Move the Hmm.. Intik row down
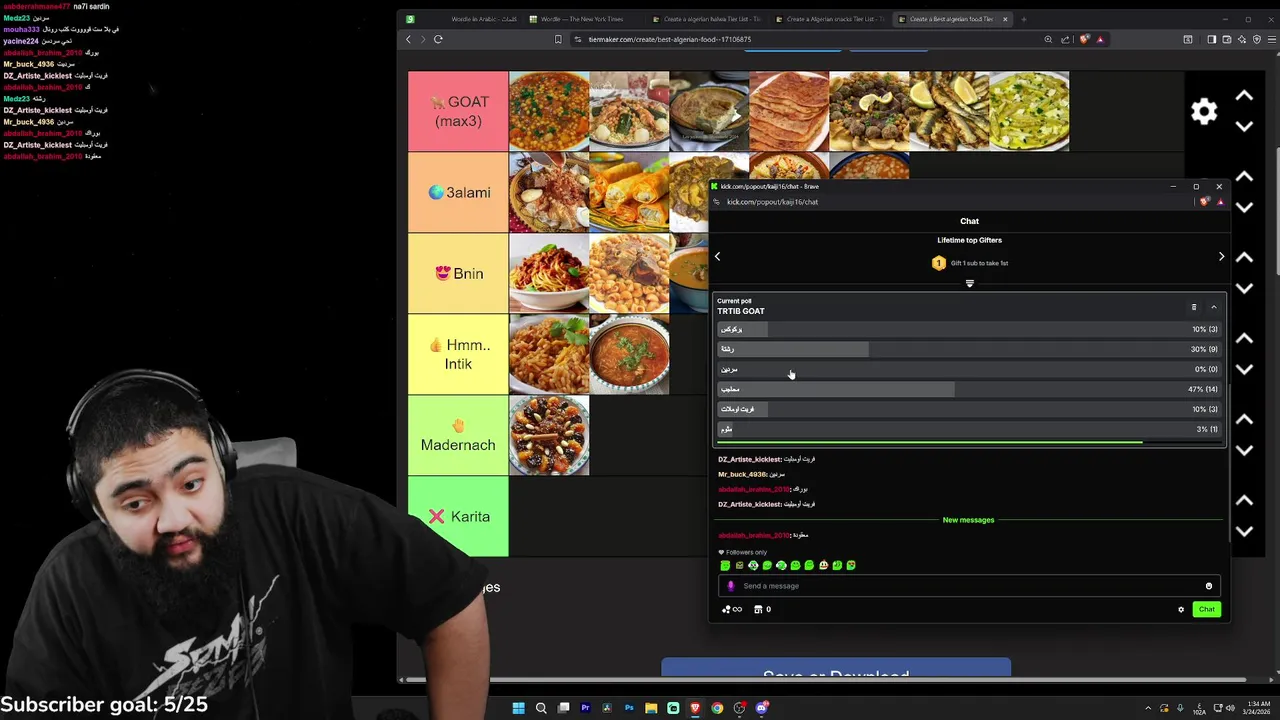Image resolution: width=1280 pixels, height=720 pixels. [x=1244, y=369]
